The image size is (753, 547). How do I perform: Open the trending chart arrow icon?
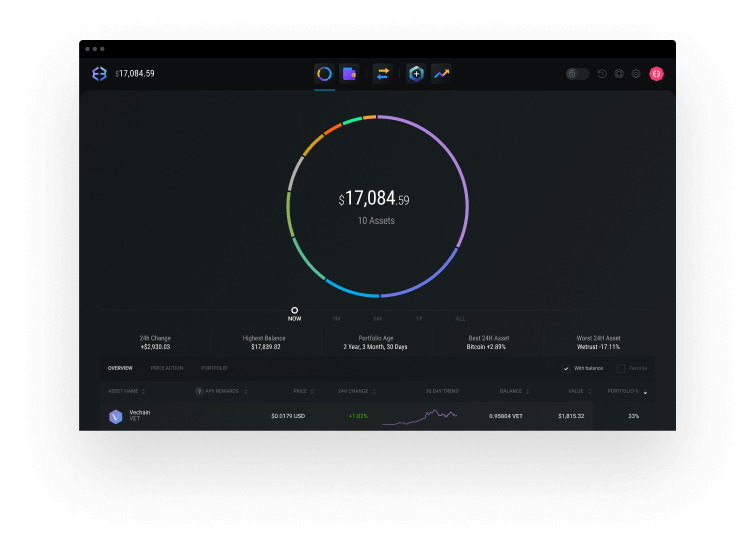pyautogui.click(x=441, y=73)
